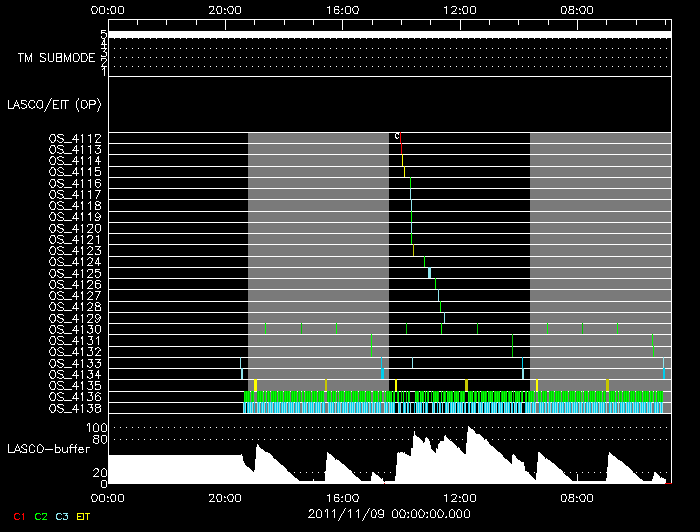Click the date 2011/11/09 timestamp text
This screenshot has width=700, height=532.
(386, 512)
